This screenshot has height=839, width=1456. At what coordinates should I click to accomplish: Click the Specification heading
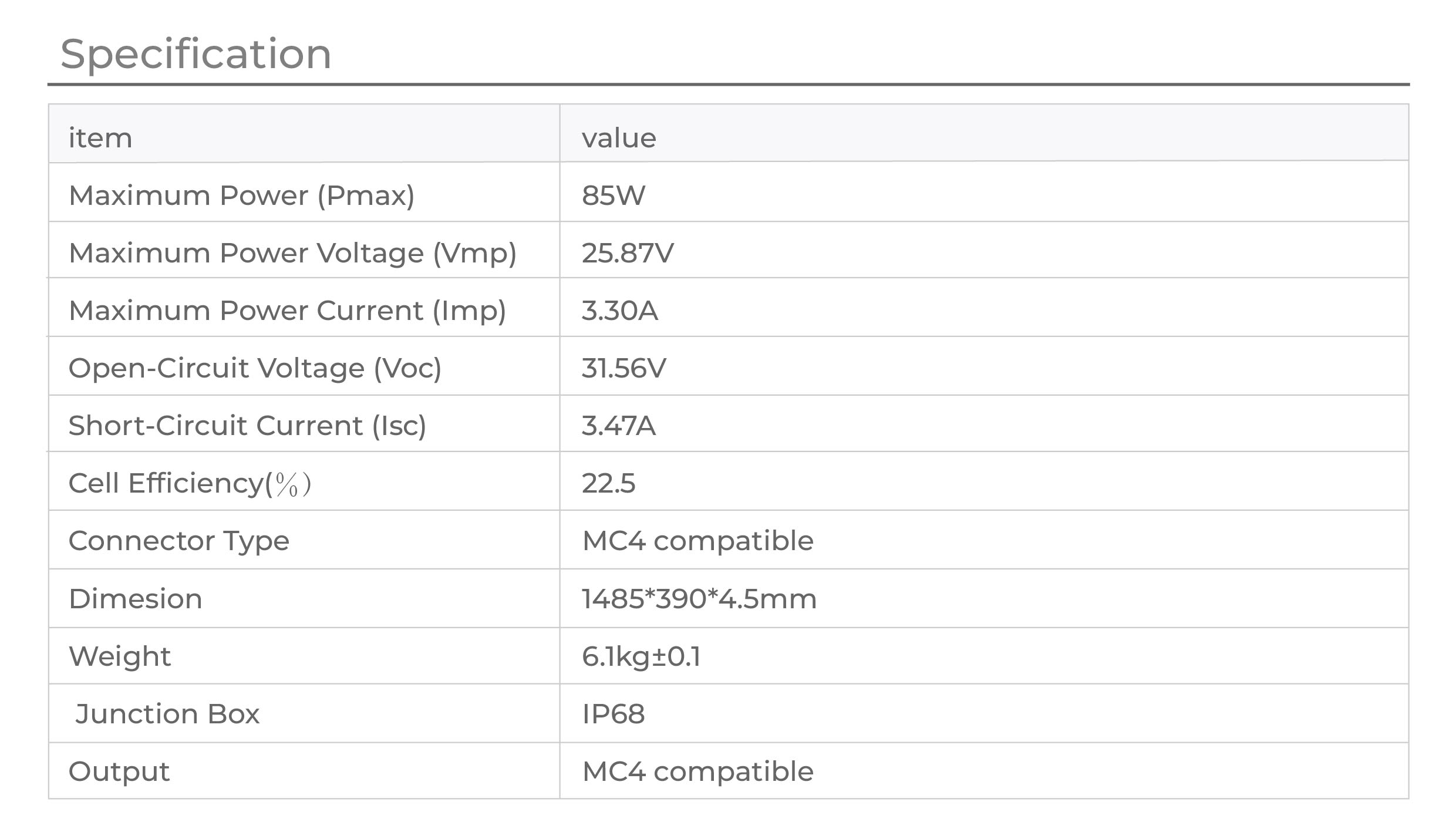click(x=196, y=55)
